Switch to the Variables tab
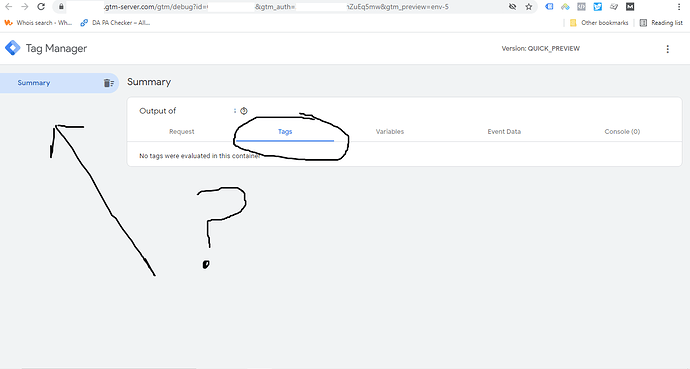The image size is (690, 369). coord(390,132)
